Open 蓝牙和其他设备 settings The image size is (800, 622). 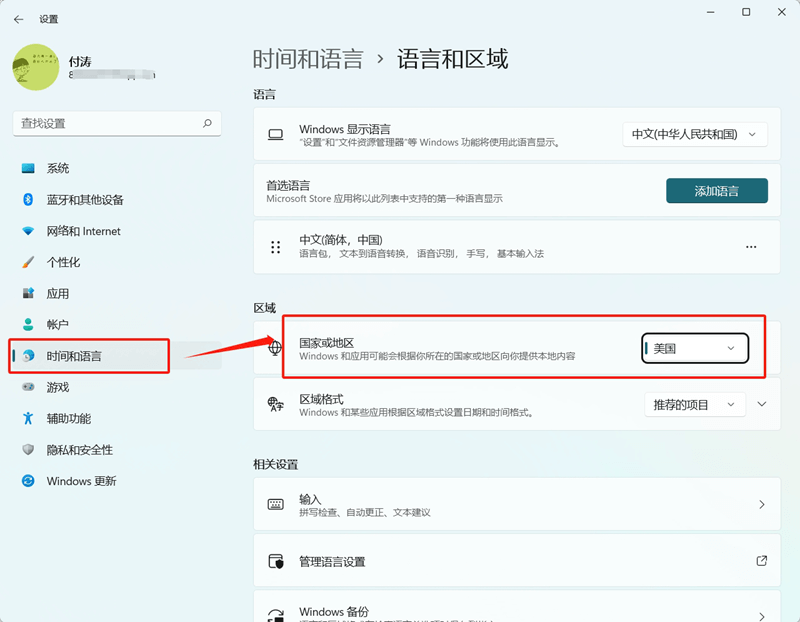pos(117,200)
